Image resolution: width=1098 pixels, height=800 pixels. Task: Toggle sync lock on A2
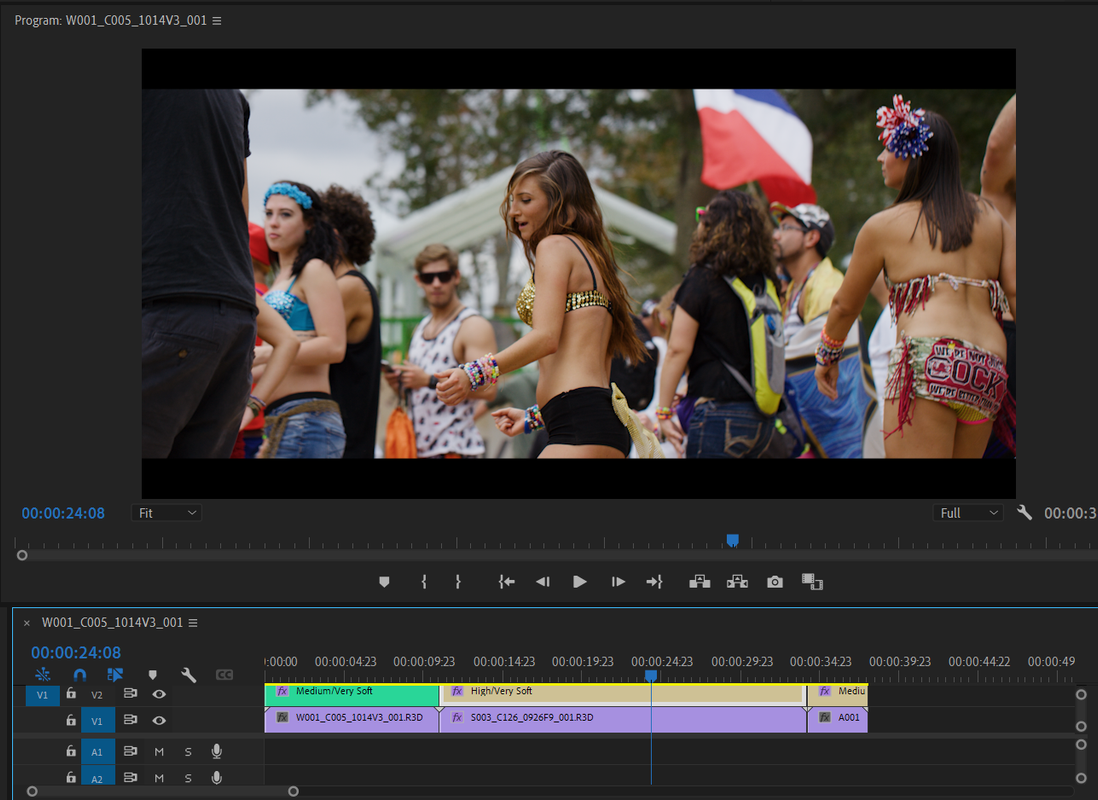coord(130,777)
